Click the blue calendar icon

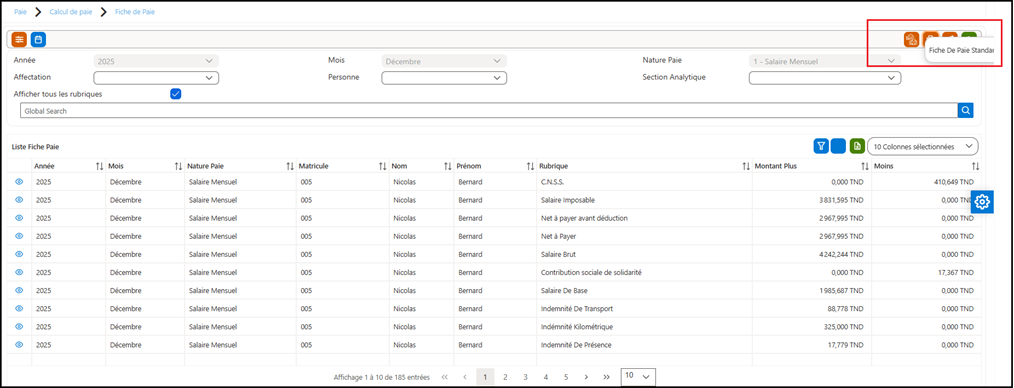pos(38,39)
